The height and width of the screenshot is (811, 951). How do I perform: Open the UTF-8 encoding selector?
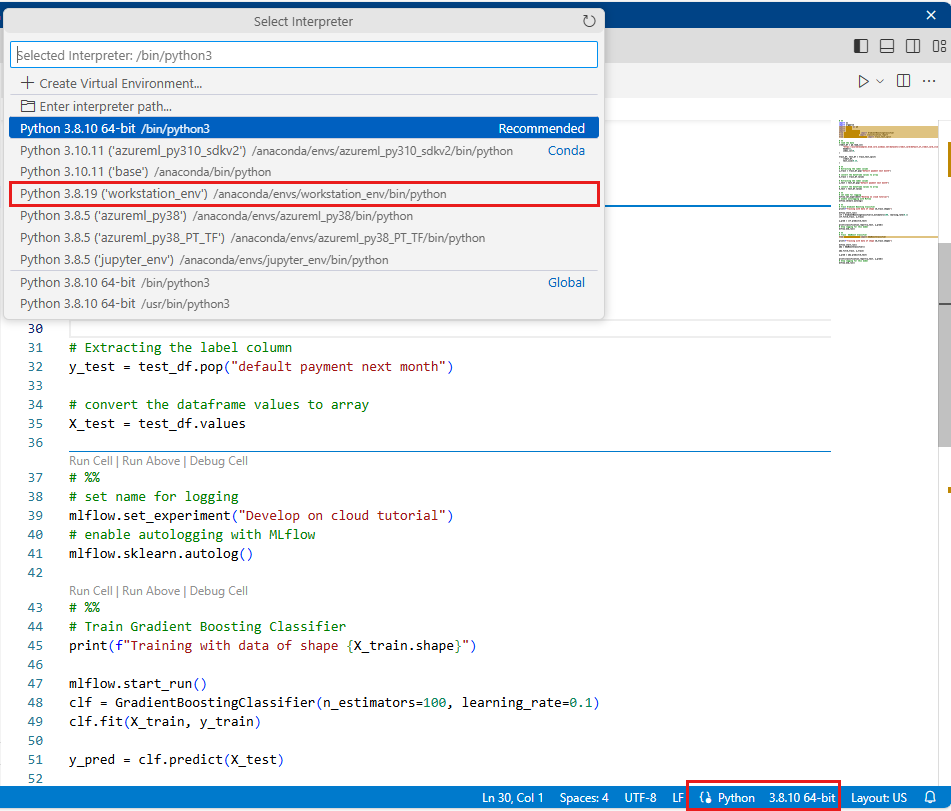point(640,797)
